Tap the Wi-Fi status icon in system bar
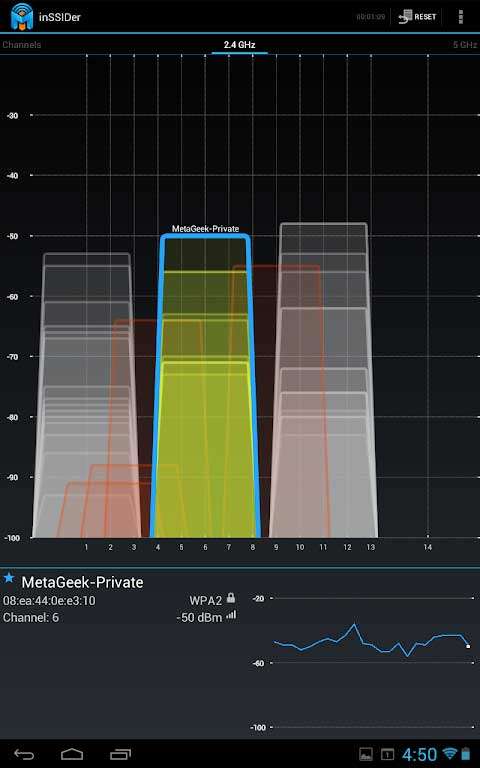Viewport: 480px width, 768px height. tap(449, 753)
